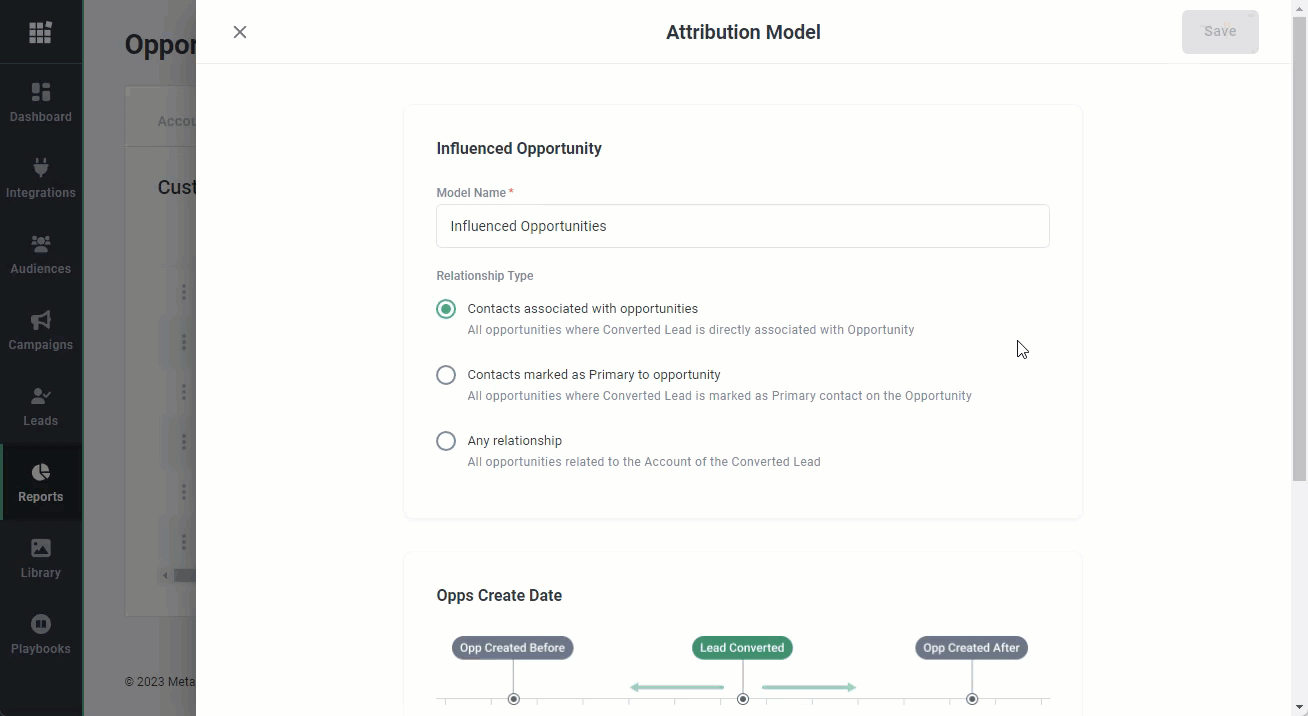Navigate to Playbooks
The height and width of the screenshot is (716, 1308).
(40, 634)
